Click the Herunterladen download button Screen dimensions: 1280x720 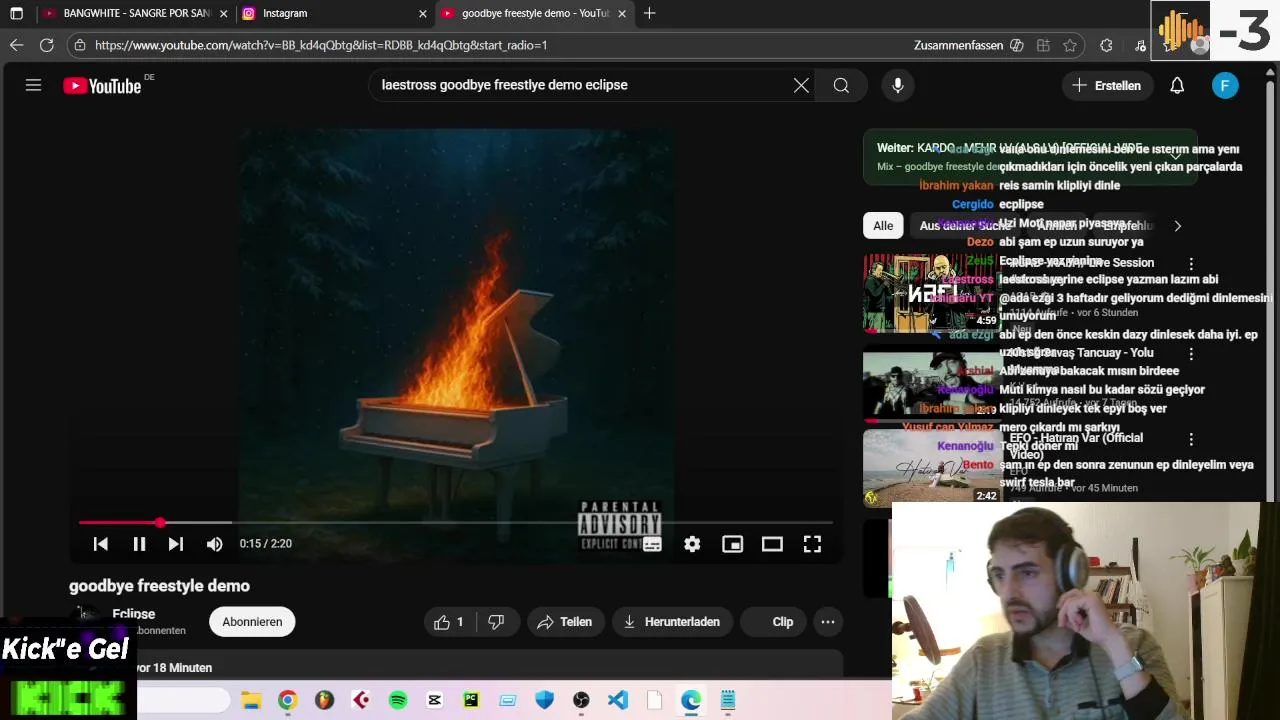[672, 622]
